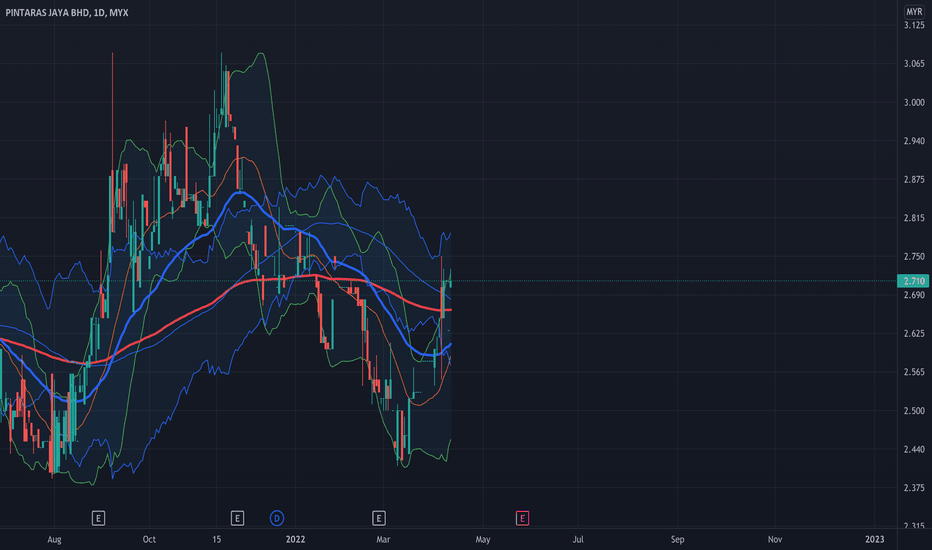Open the earnings 'E' marker above Mar

(x=379, y=518)
